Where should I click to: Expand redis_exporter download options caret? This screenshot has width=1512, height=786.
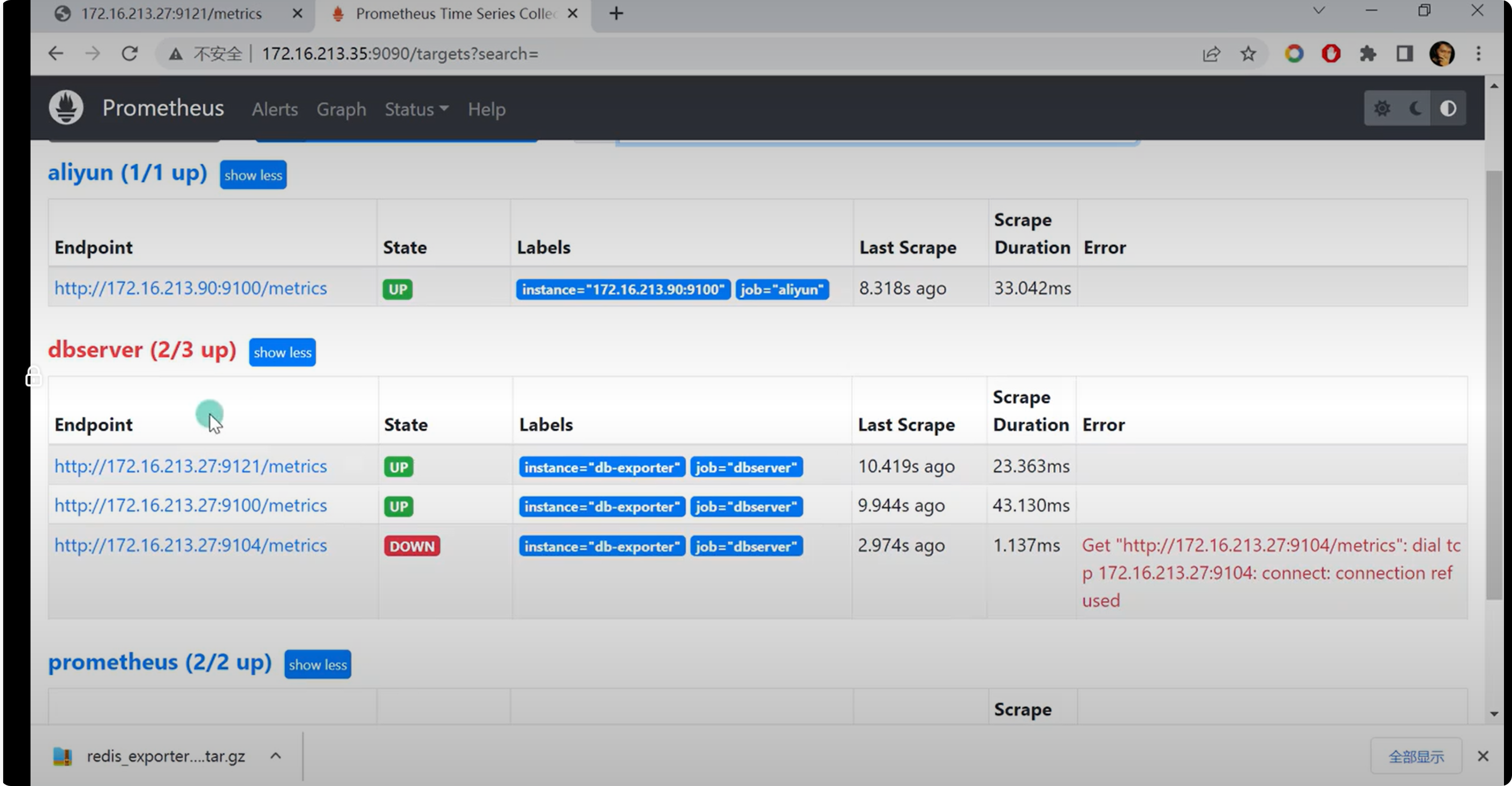(x=275, y=756)
